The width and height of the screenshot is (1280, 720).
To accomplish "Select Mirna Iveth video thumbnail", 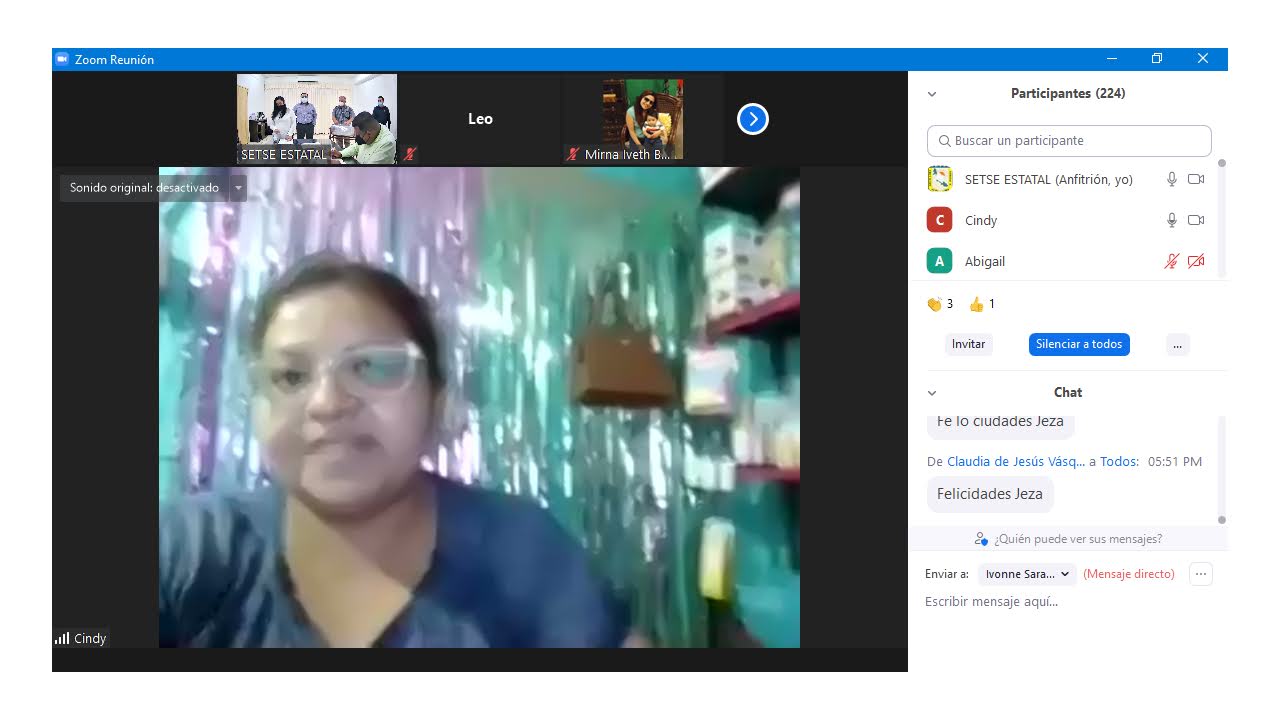I will (x=643, y=119).
